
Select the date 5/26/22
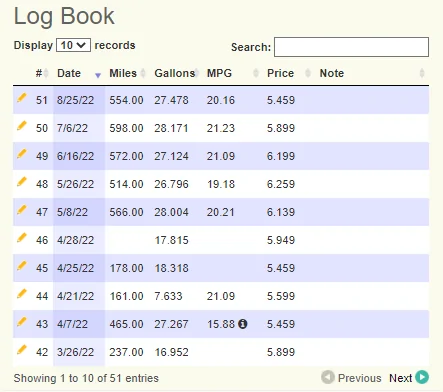point(75,184)
